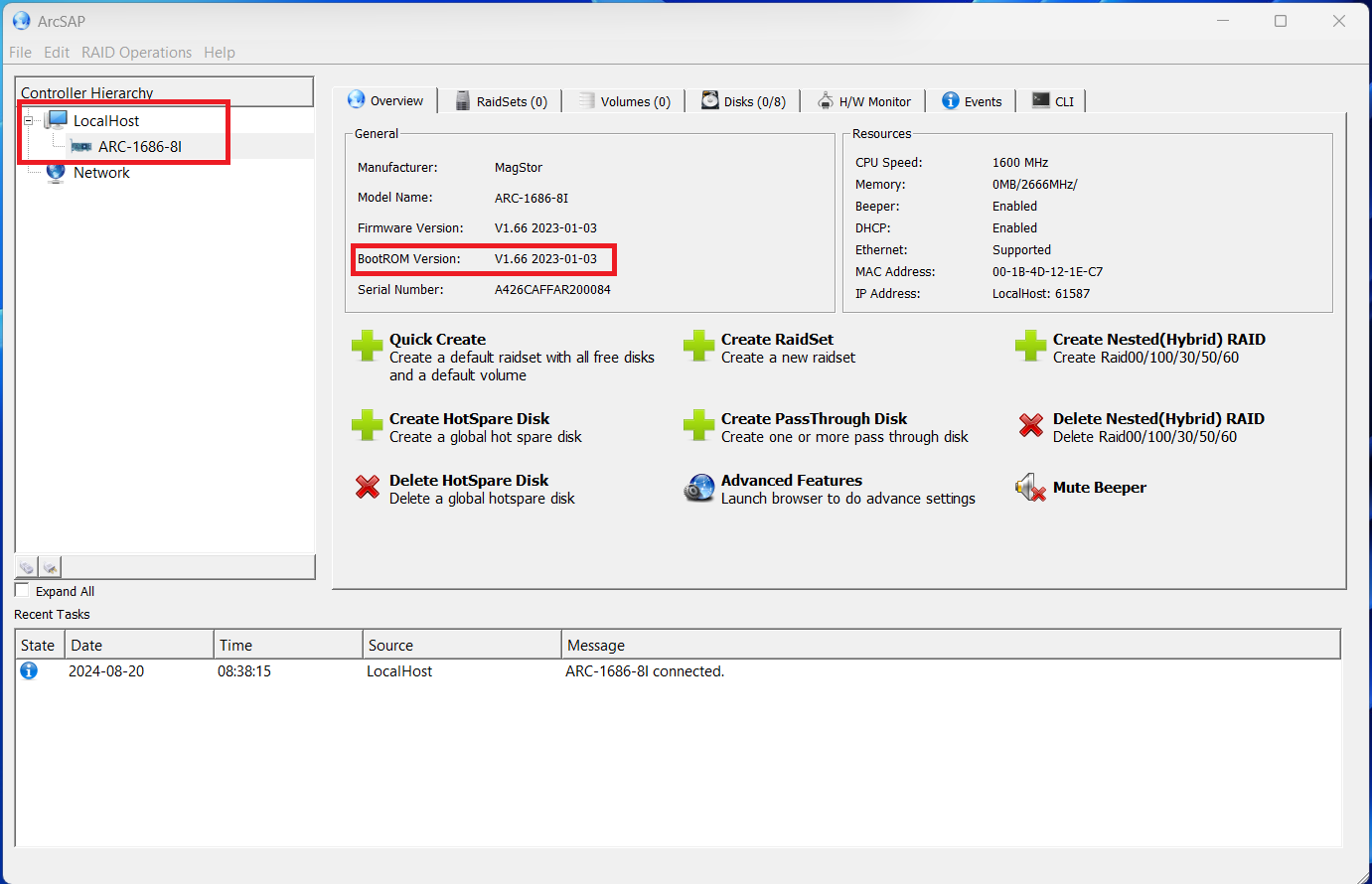Click the Create RaidSet link
The image size is (1372, 884).
pos(777,340)
